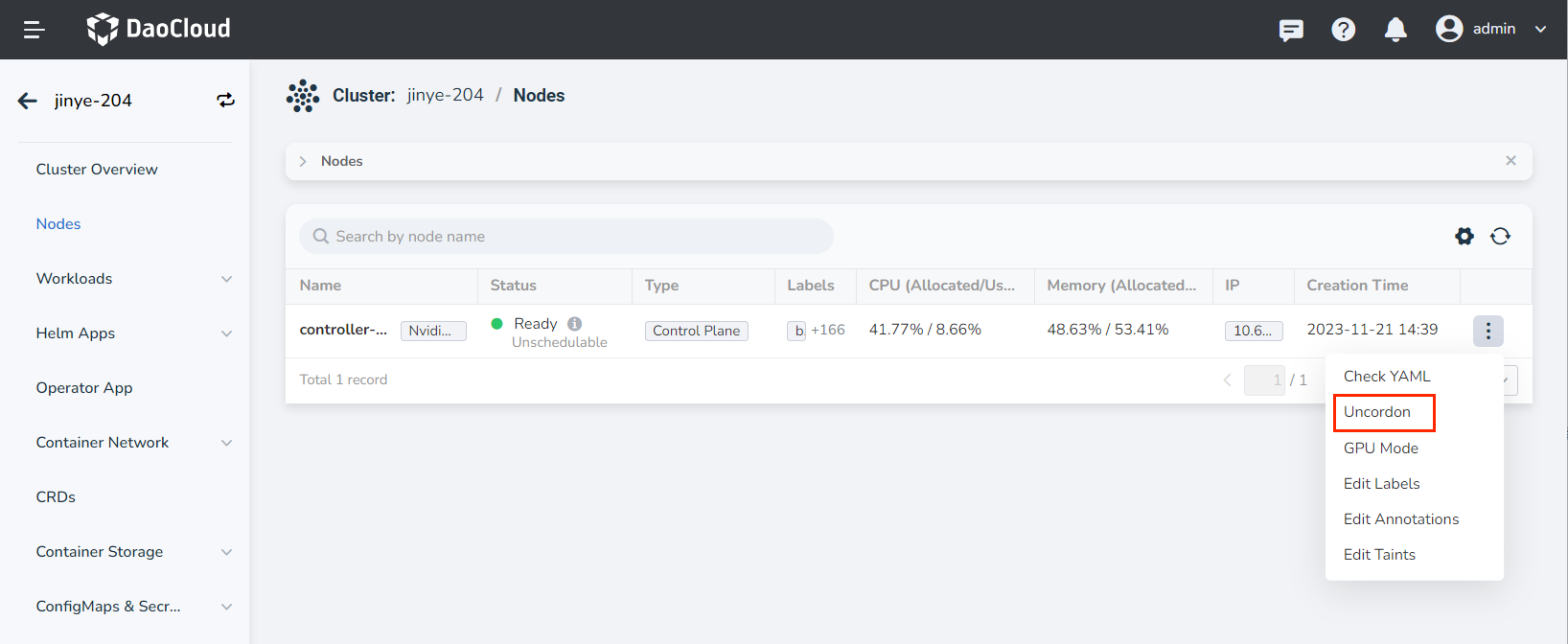1568x644 pixels.
Task: Toggle the hamburger navigation menu
Action: coord(35,30)
